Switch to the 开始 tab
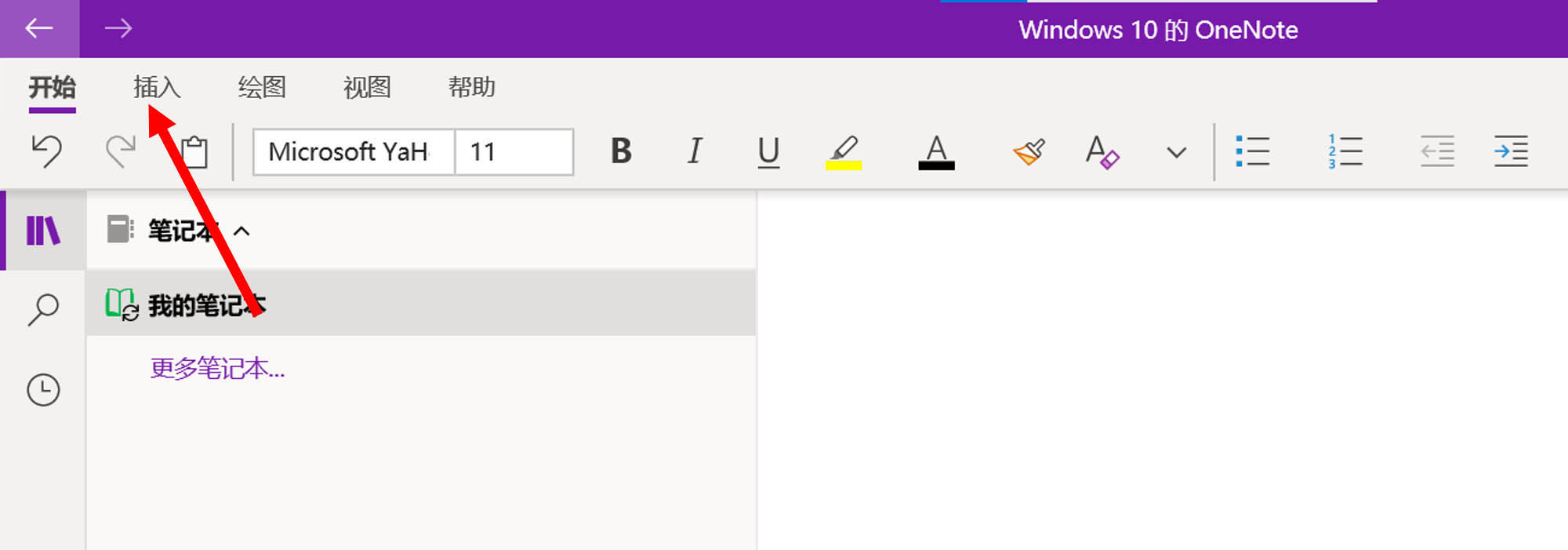 (53, 87)
